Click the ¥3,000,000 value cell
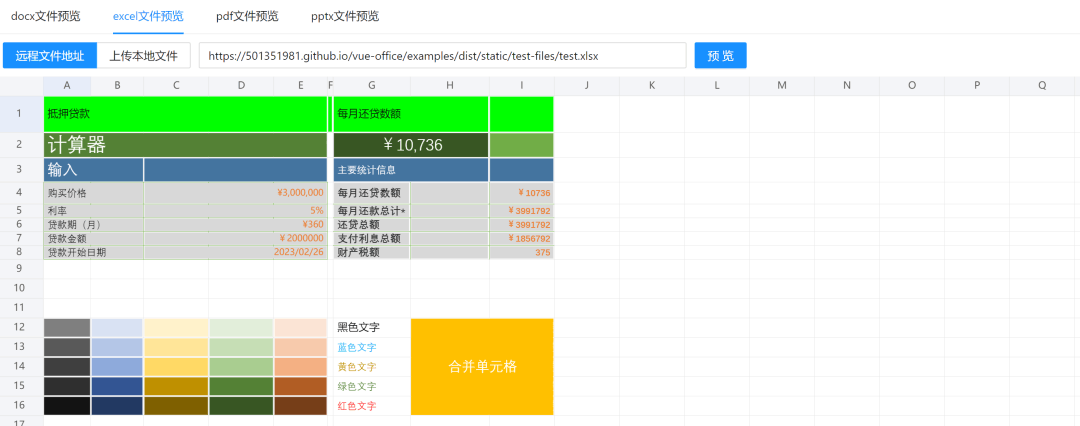 tap(236, 193)
